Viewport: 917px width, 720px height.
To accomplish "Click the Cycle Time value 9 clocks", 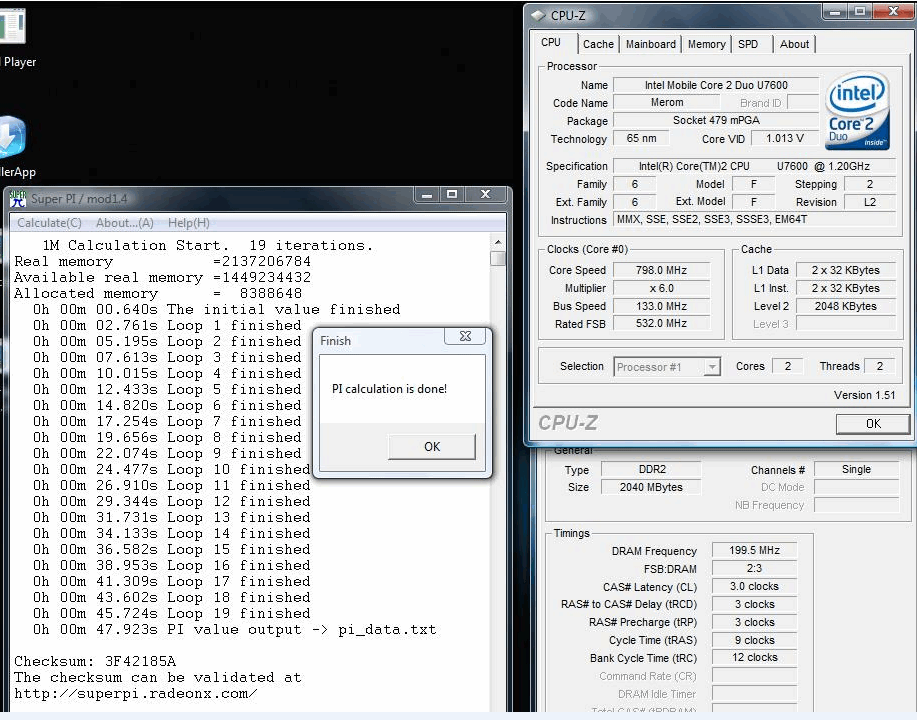I will tap(754, 640).
